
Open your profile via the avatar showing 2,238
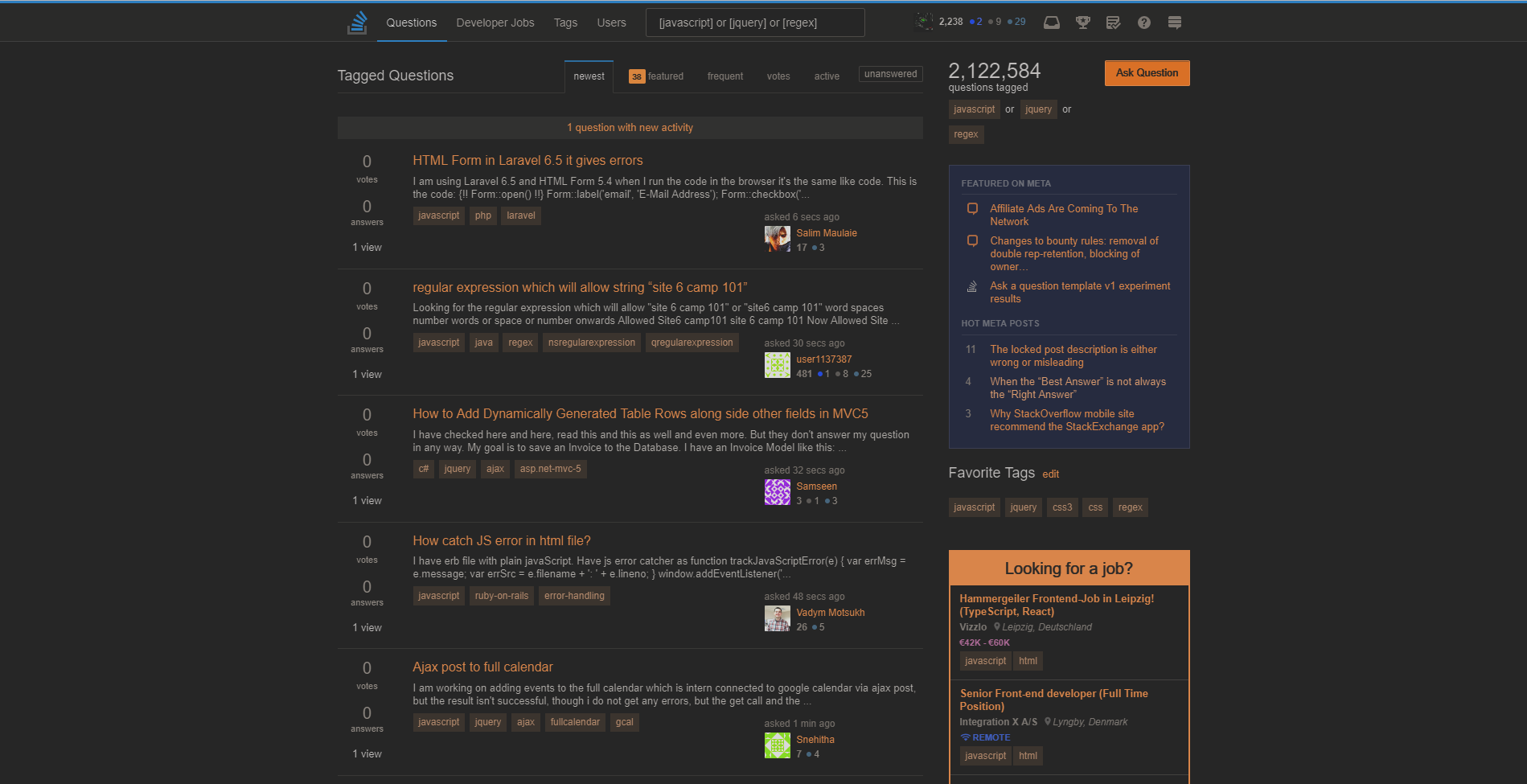[x=925, y=22]
